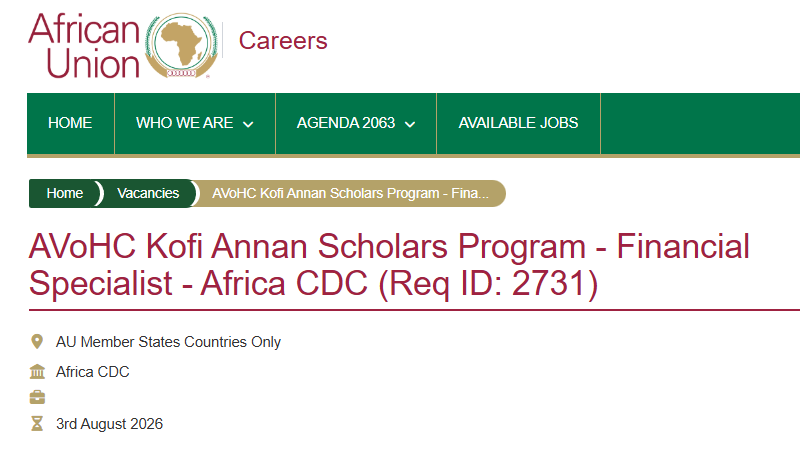The image size is (800, 458).
Task: Click the Africa CDC organization text
Action: pos(92,372)
